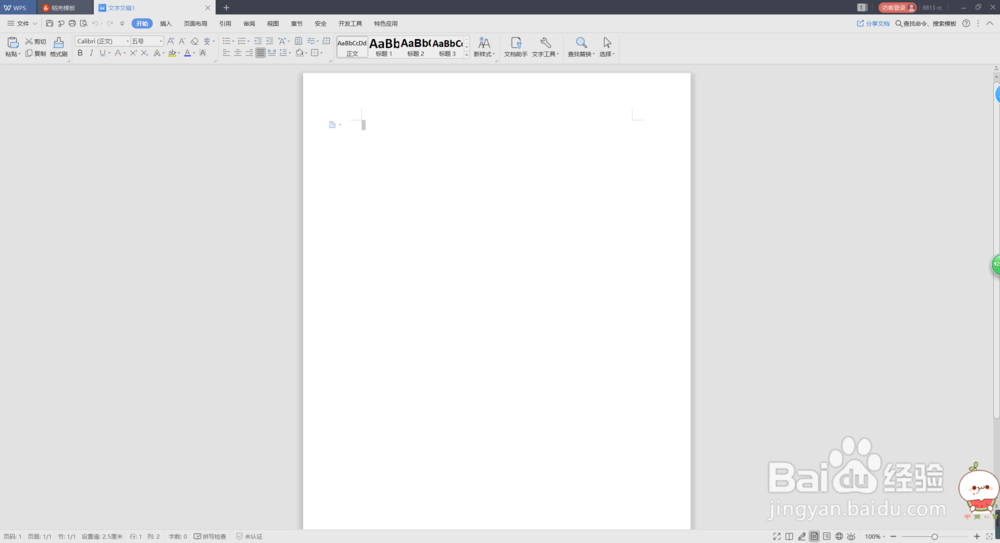Click the Print icon in quick access bar
Image resolution: width=1000 pixels, height=543 pixels.
pos(72,24)
